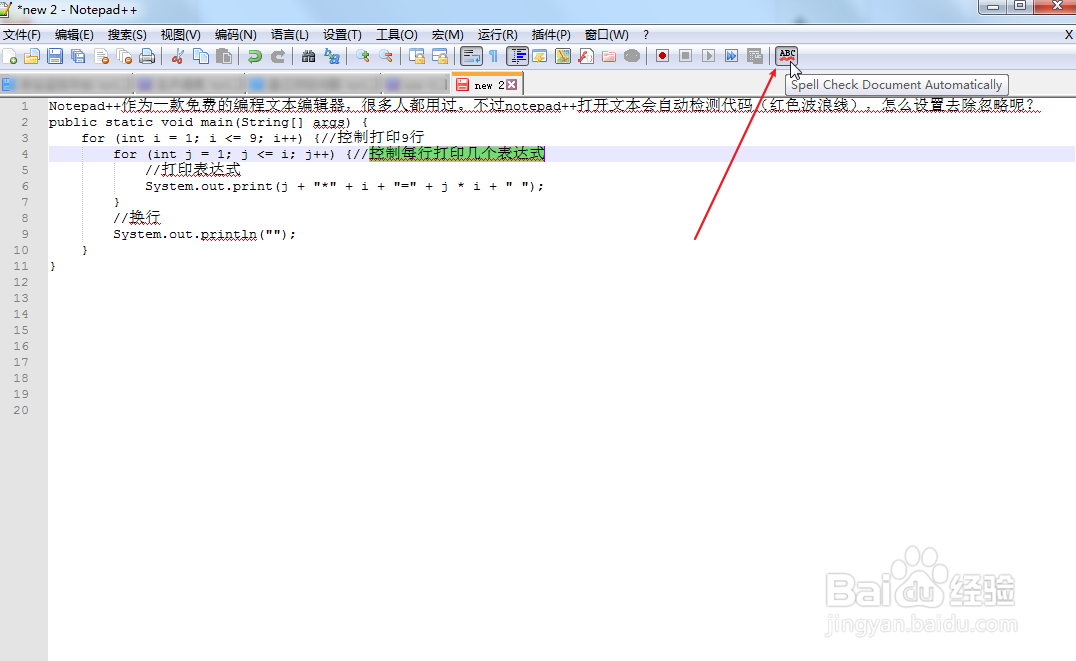Create a new document with New icon
This screenshot has height=661, width=1076.
(x=10, y=56)
